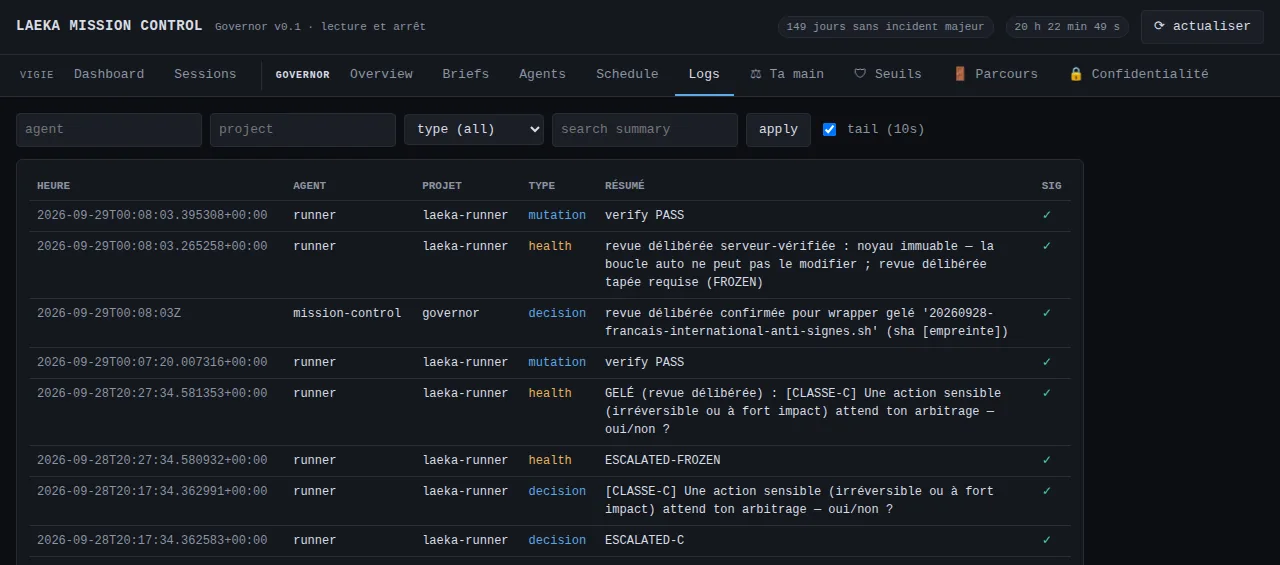Screen dimensions: 1280x565
Task: Click the LAEKA MISSION CONTROL title
Action: (x=109, y=26)
